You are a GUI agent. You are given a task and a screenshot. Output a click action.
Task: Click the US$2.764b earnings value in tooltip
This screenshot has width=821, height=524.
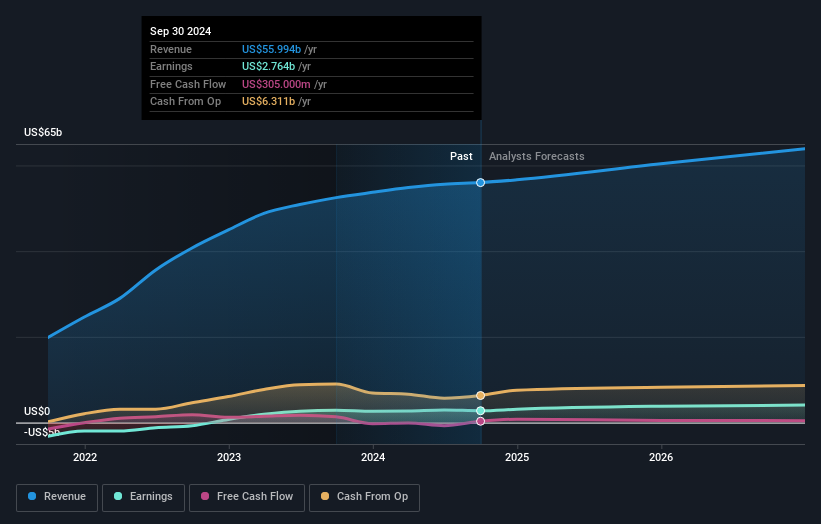pos(268,66)
